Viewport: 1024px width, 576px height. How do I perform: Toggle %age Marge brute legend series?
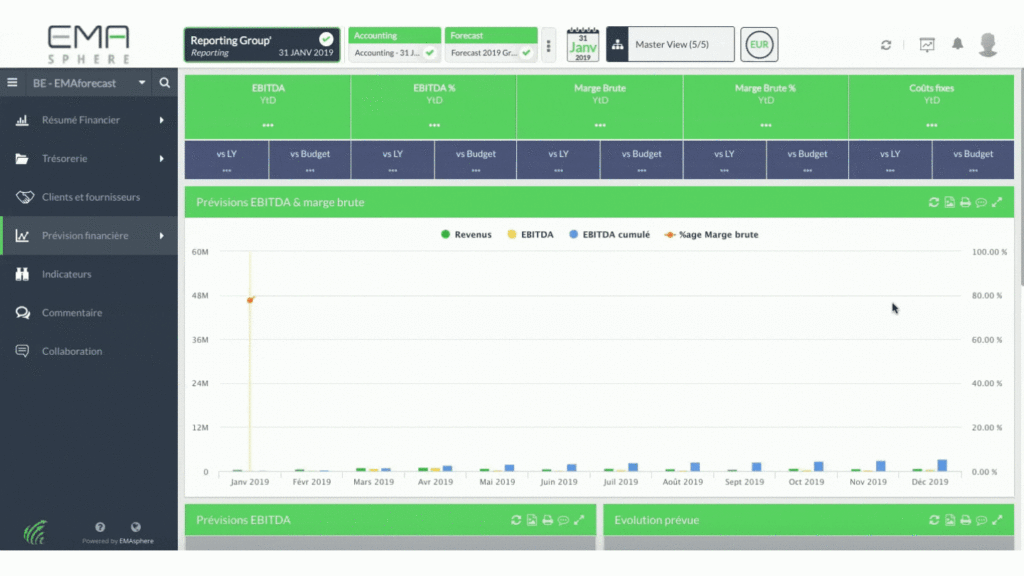tap(711, 234)
